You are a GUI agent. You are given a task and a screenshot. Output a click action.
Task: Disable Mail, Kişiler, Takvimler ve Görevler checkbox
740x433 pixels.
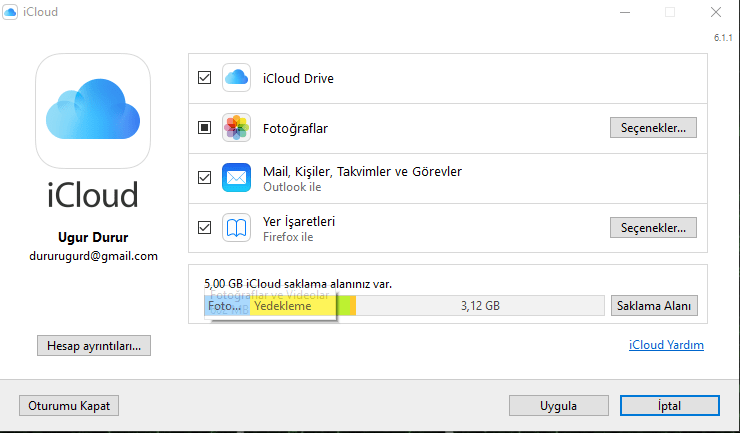(x=205, y=178)
